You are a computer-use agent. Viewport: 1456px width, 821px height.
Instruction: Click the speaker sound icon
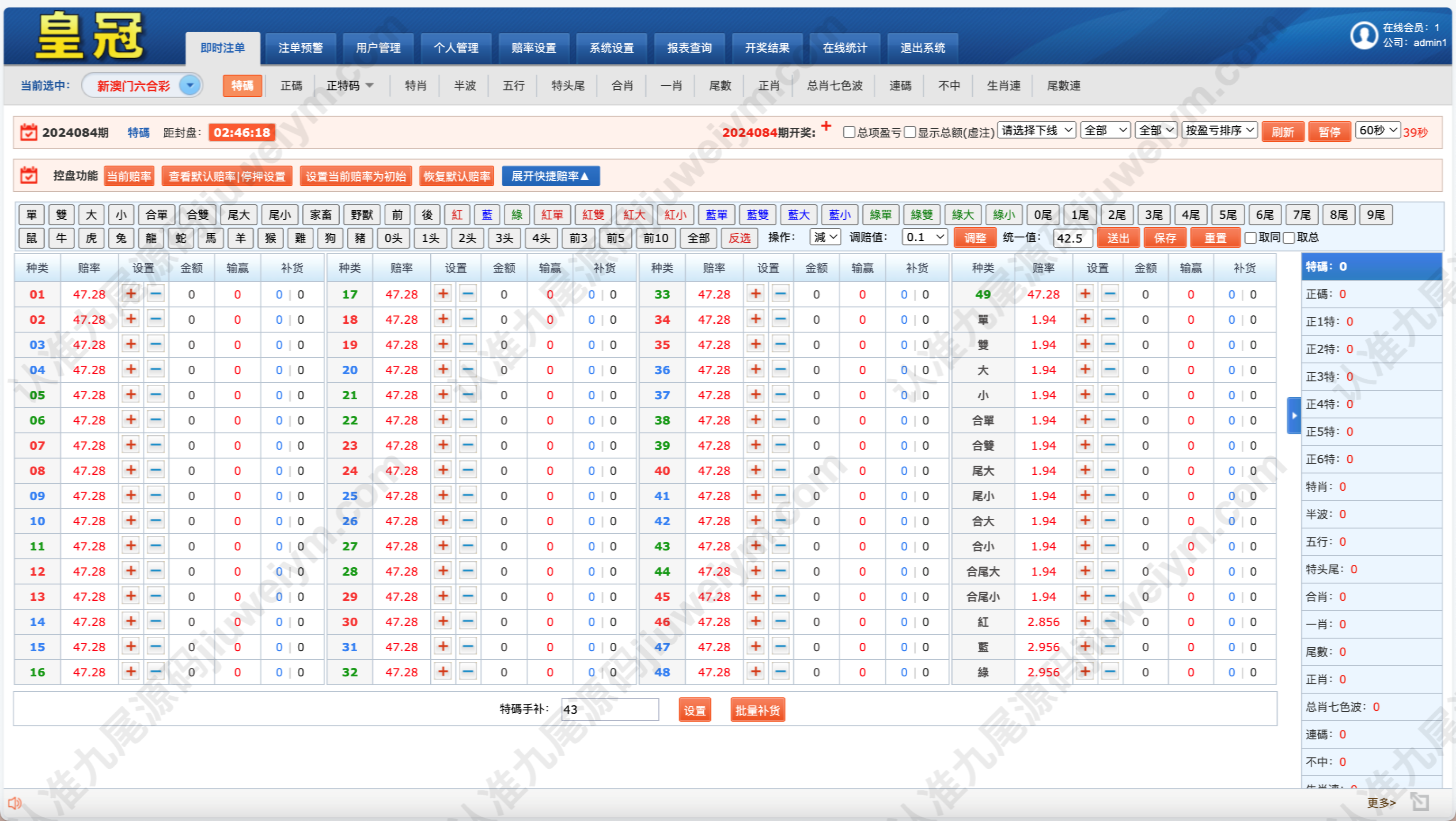tap(14, 802)
